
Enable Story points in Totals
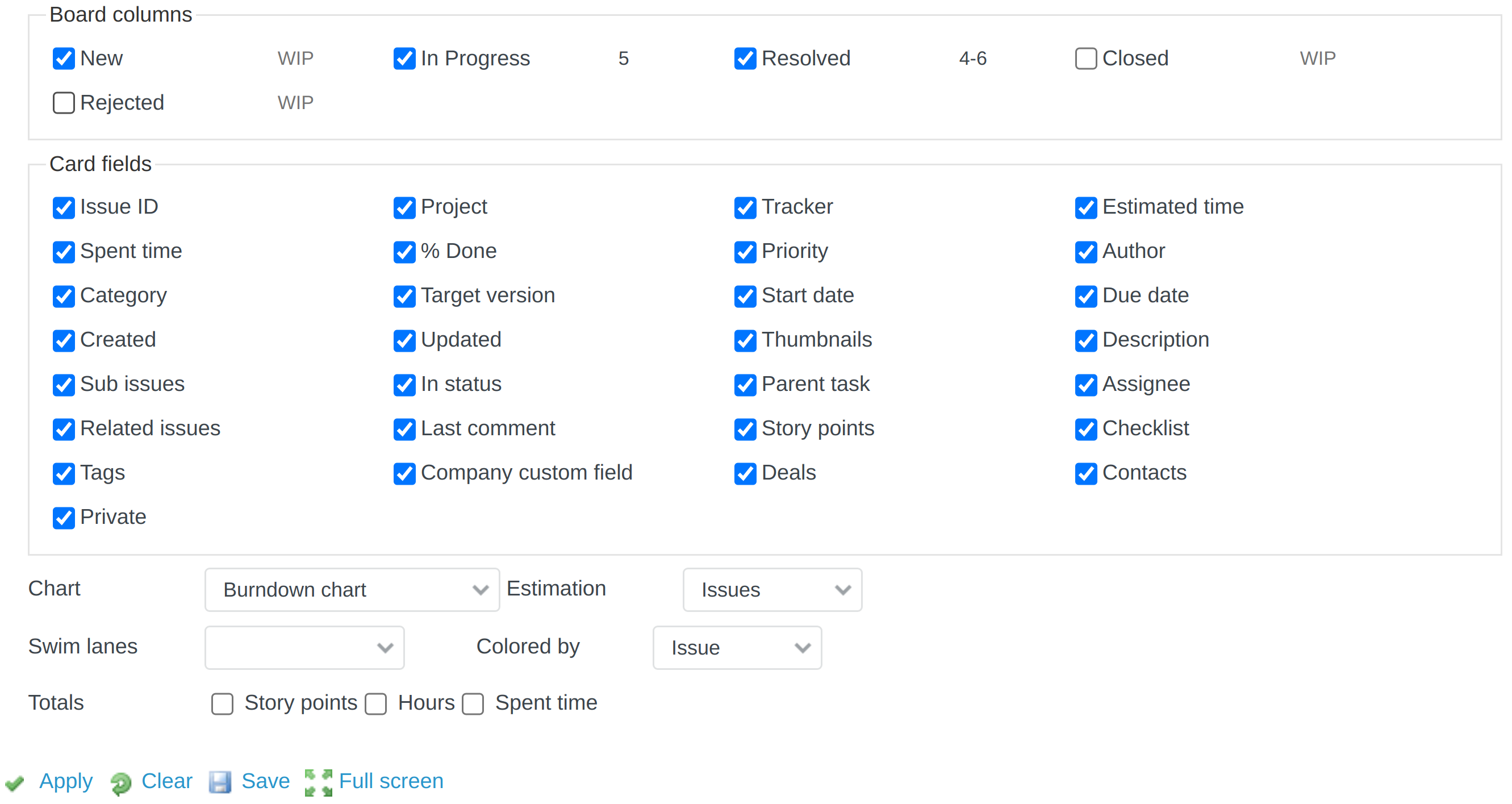pyautogui.click(x=222, y=703)
